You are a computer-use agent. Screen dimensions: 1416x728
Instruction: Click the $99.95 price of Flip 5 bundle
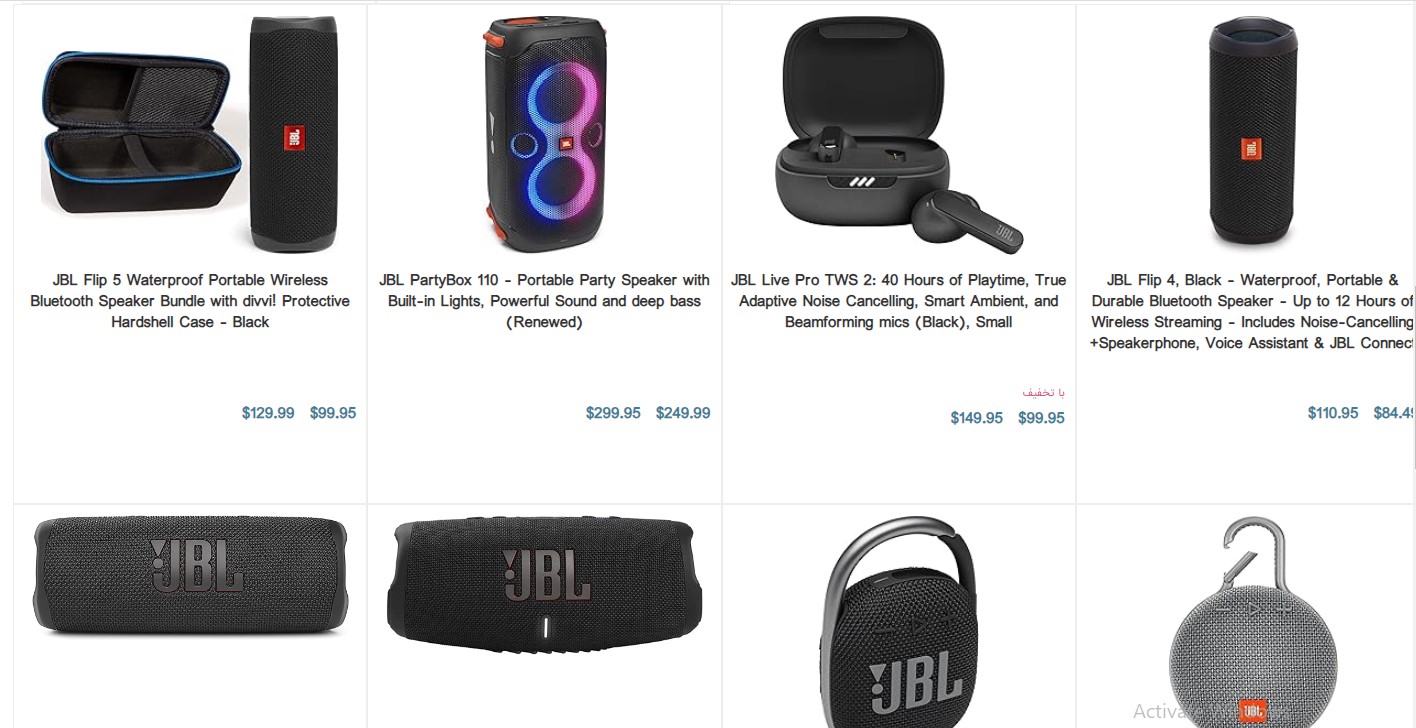coord(333,413)
